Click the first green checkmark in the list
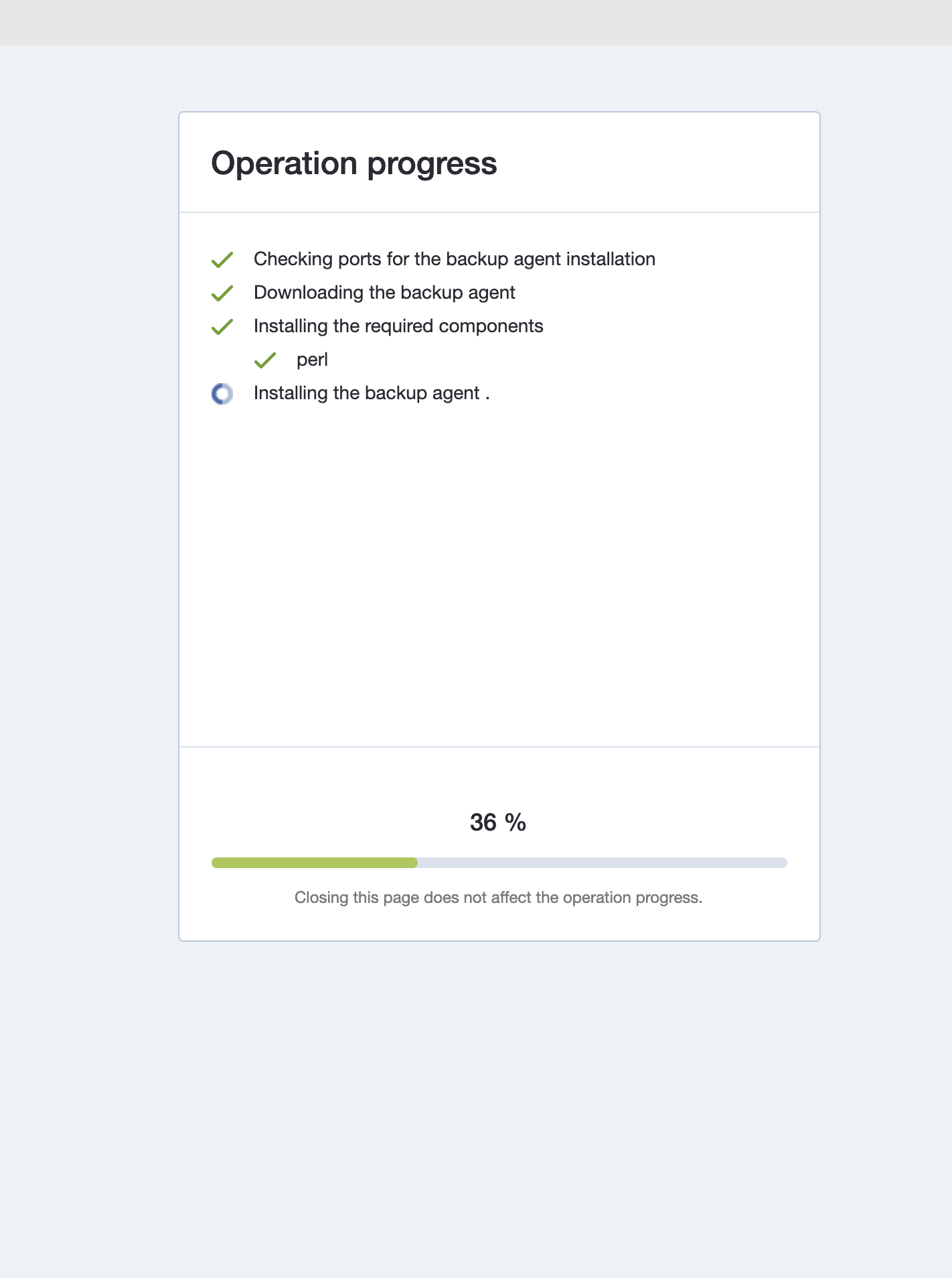 (222, 260)
